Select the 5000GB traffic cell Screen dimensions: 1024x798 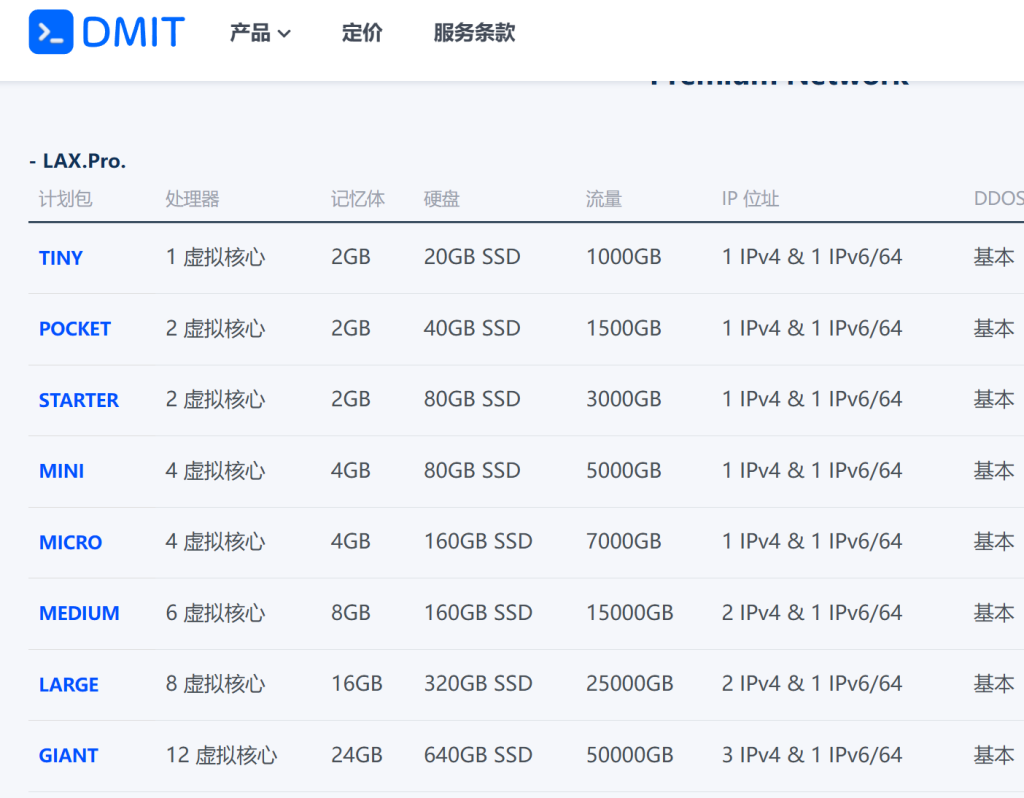click(624, 471)
